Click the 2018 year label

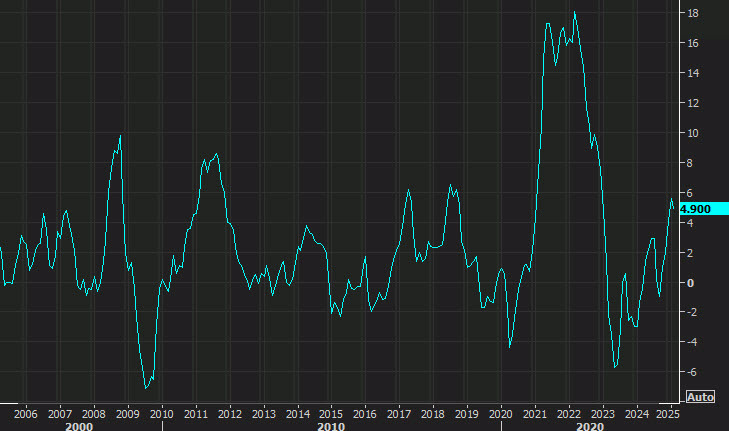point(433,414)
